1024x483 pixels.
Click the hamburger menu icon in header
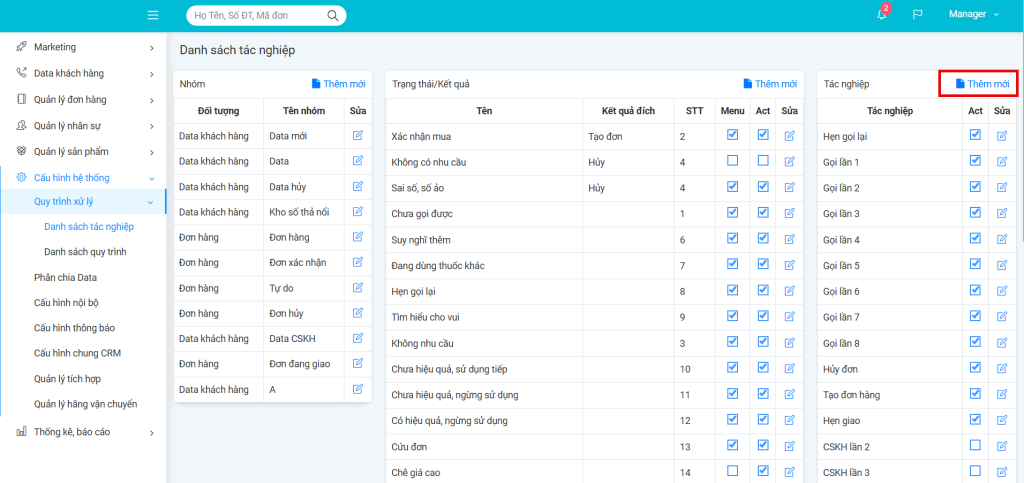(153, 15)
